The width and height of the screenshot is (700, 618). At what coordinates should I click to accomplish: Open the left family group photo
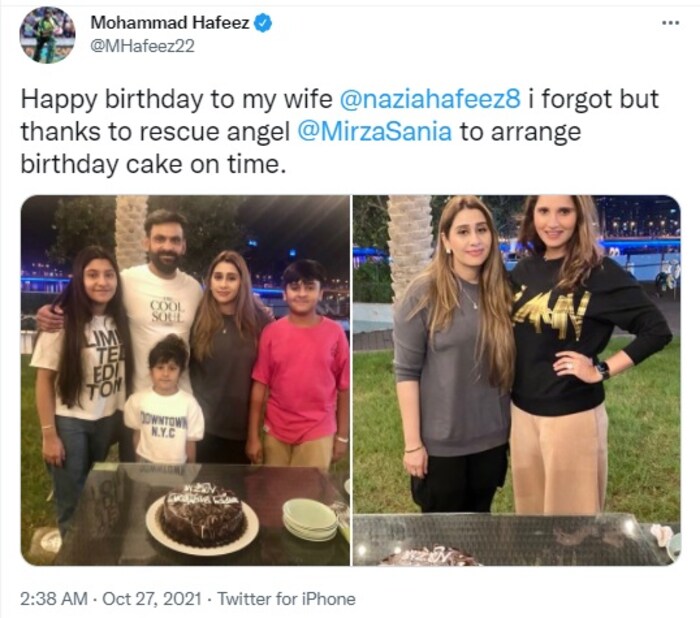pyautogui.click(x=185, y=380)
